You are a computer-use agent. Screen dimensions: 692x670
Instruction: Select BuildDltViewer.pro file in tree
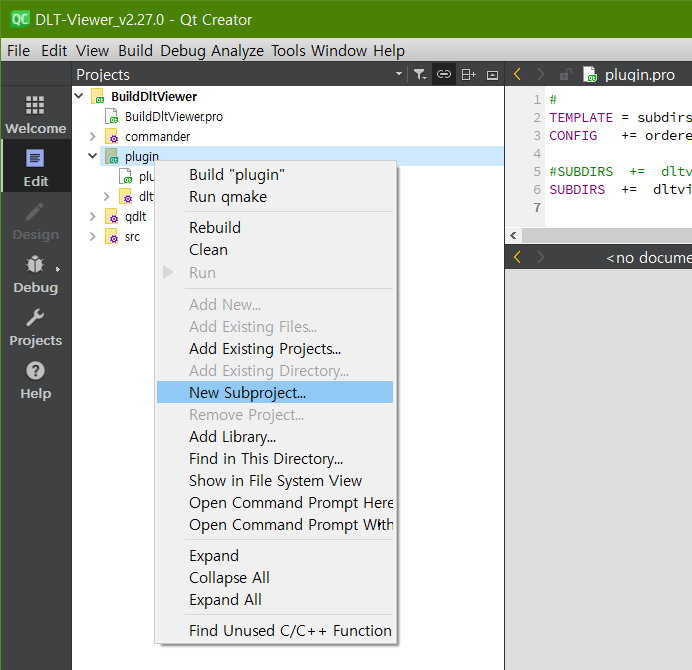tap(174, 117)
